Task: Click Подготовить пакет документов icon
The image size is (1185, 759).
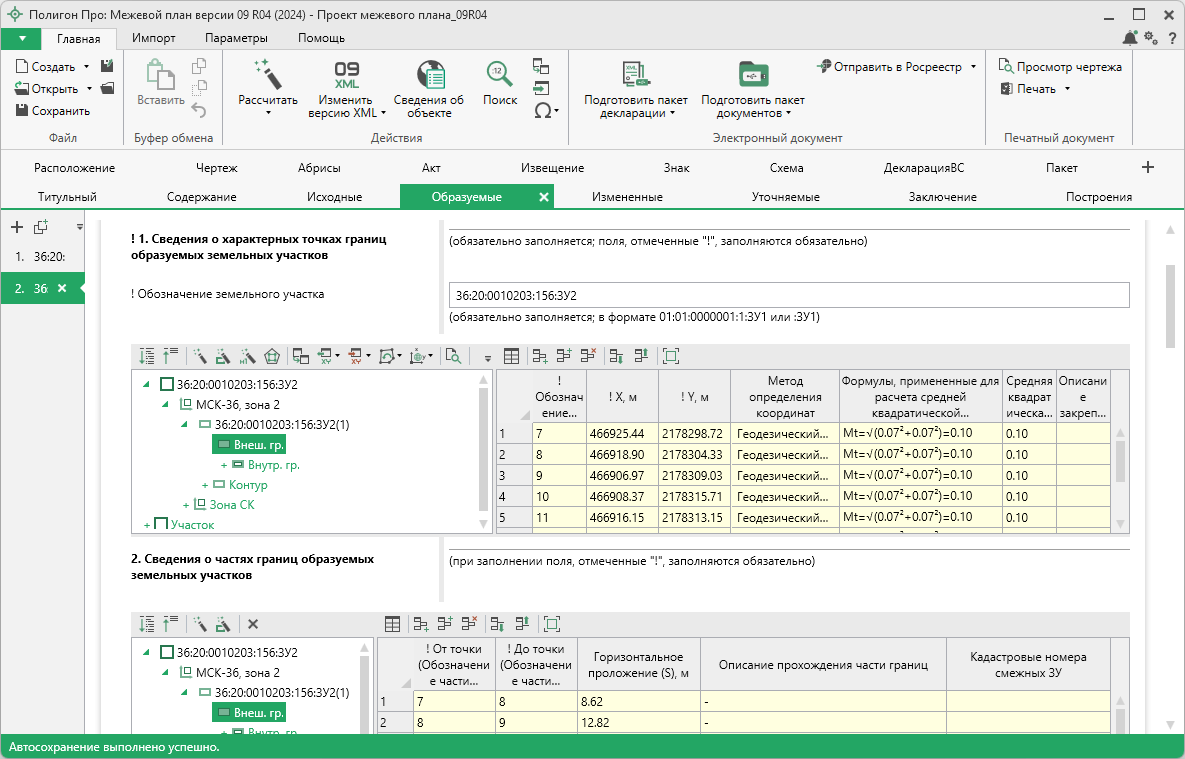Action: 752,76
